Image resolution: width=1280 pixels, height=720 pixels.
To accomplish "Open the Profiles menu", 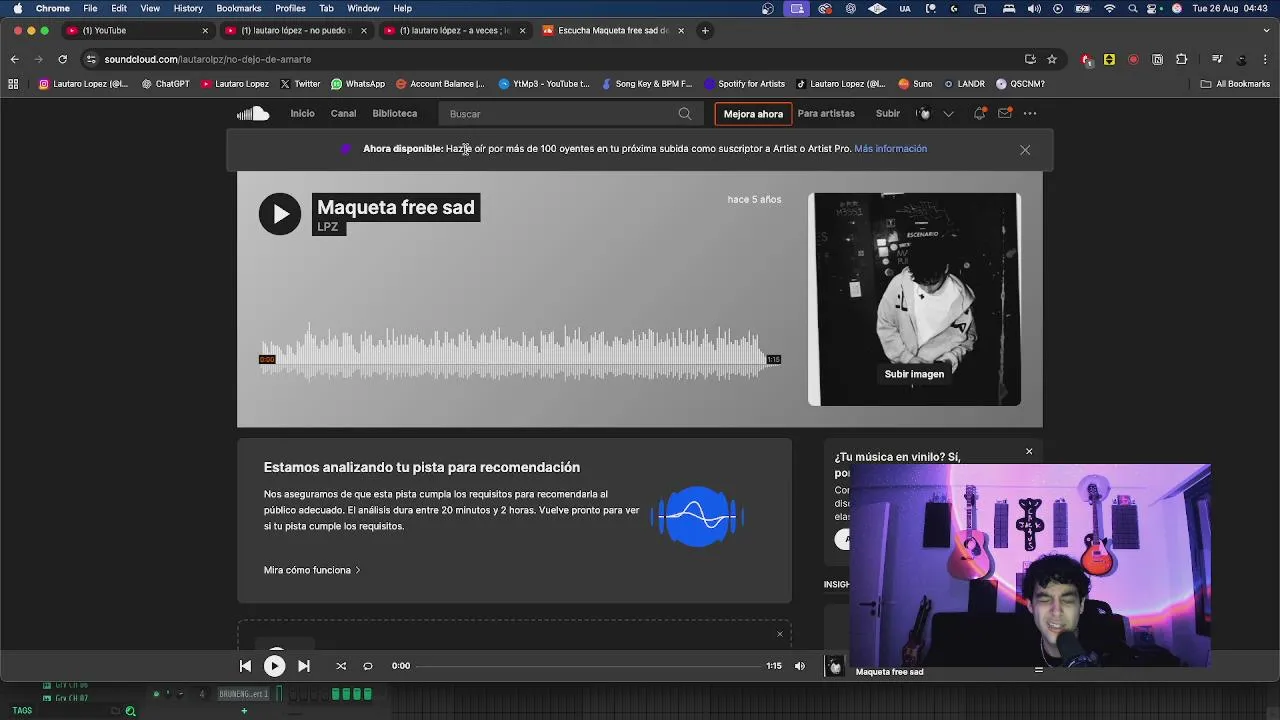I will tap(290, 8).
